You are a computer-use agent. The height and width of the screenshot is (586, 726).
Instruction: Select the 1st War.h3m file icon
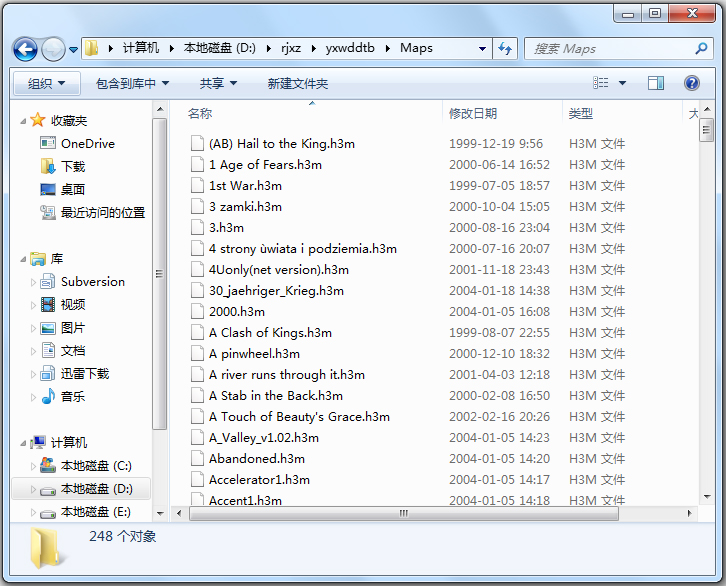pos(197,186)
